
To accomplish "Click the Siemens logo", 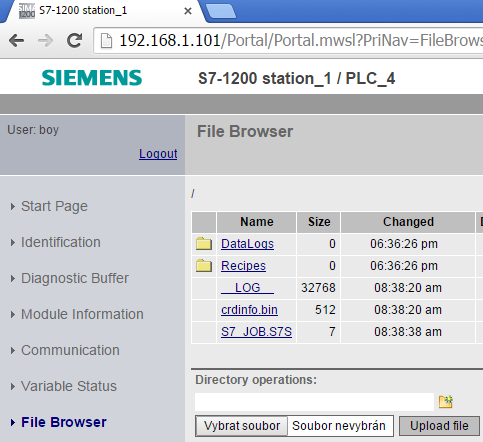I will coord(92,78).
